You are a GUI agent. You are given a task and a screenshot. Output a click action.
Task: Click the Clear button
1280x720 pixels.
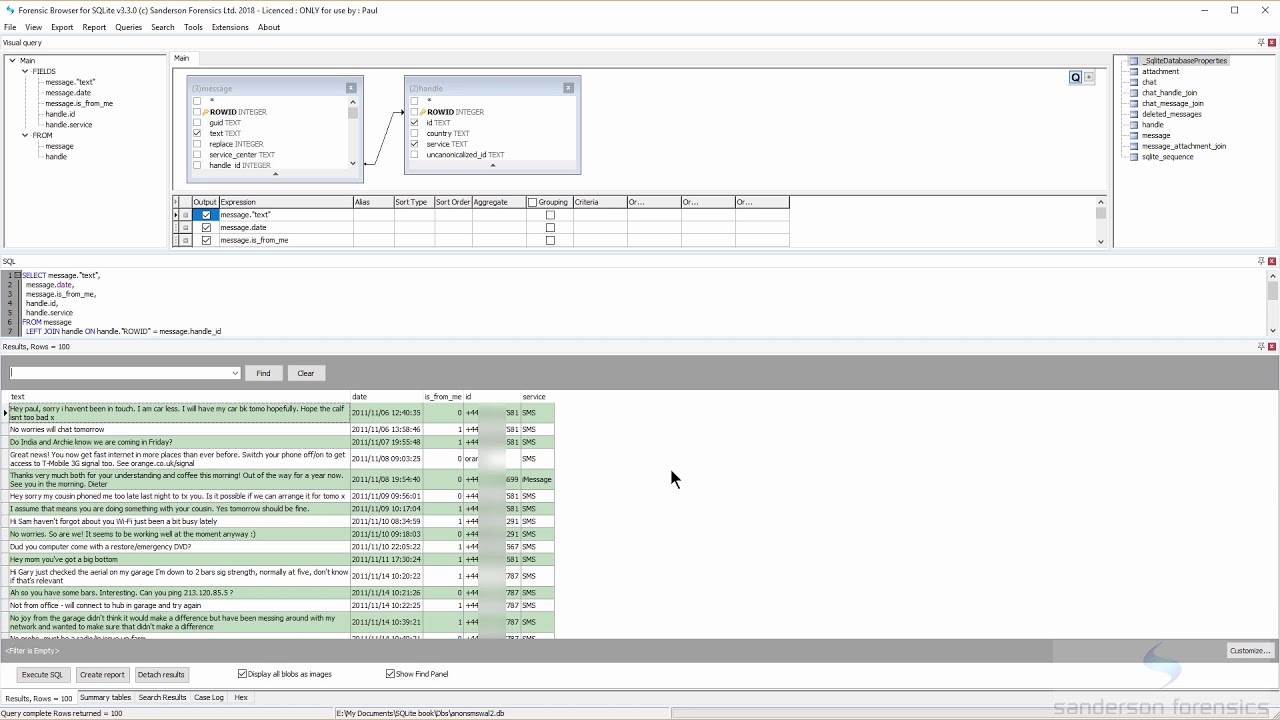(x=306, y=373)
